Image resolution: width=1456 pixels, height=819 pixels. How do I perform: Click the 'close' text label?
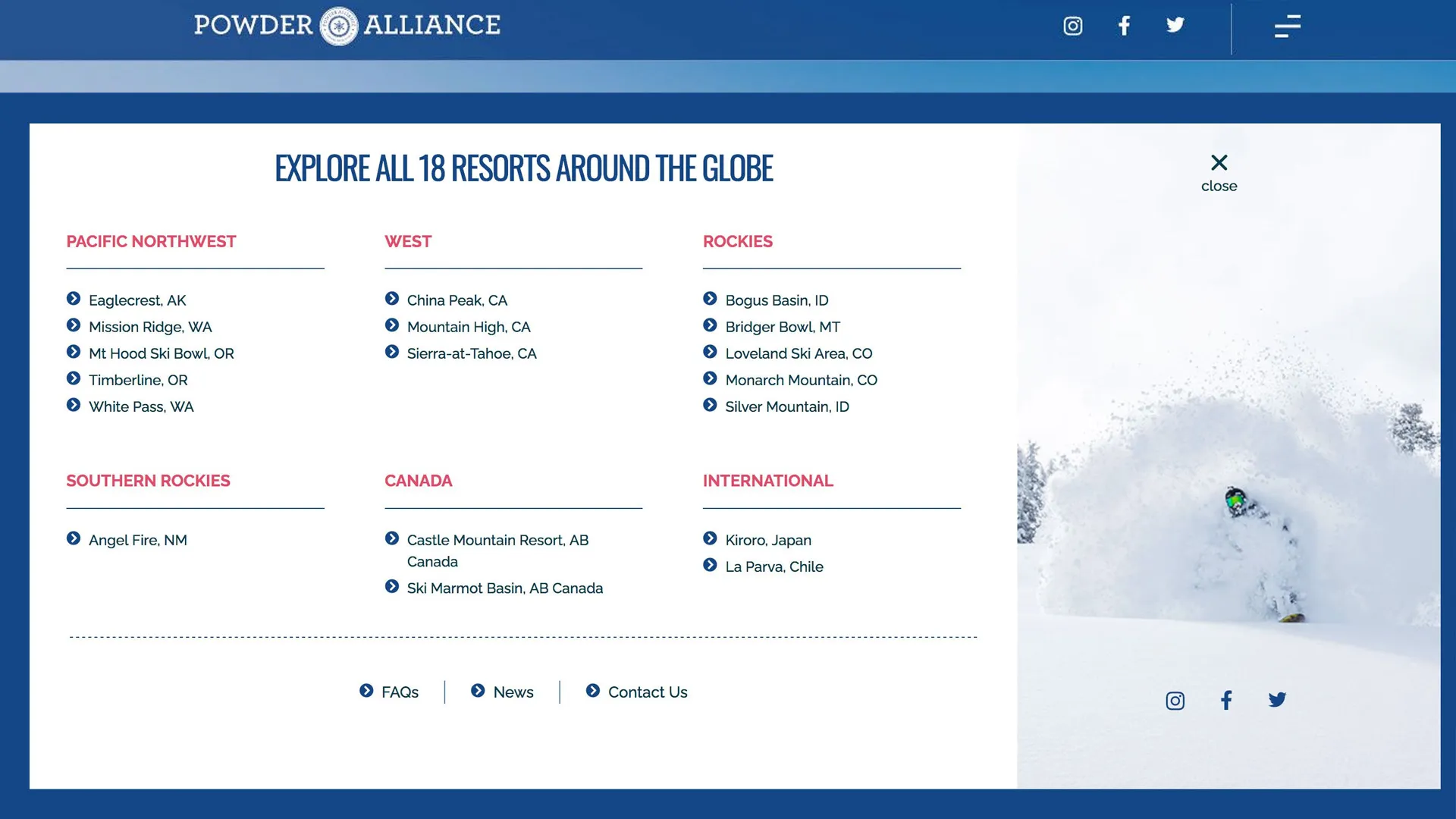point(1219,187)
